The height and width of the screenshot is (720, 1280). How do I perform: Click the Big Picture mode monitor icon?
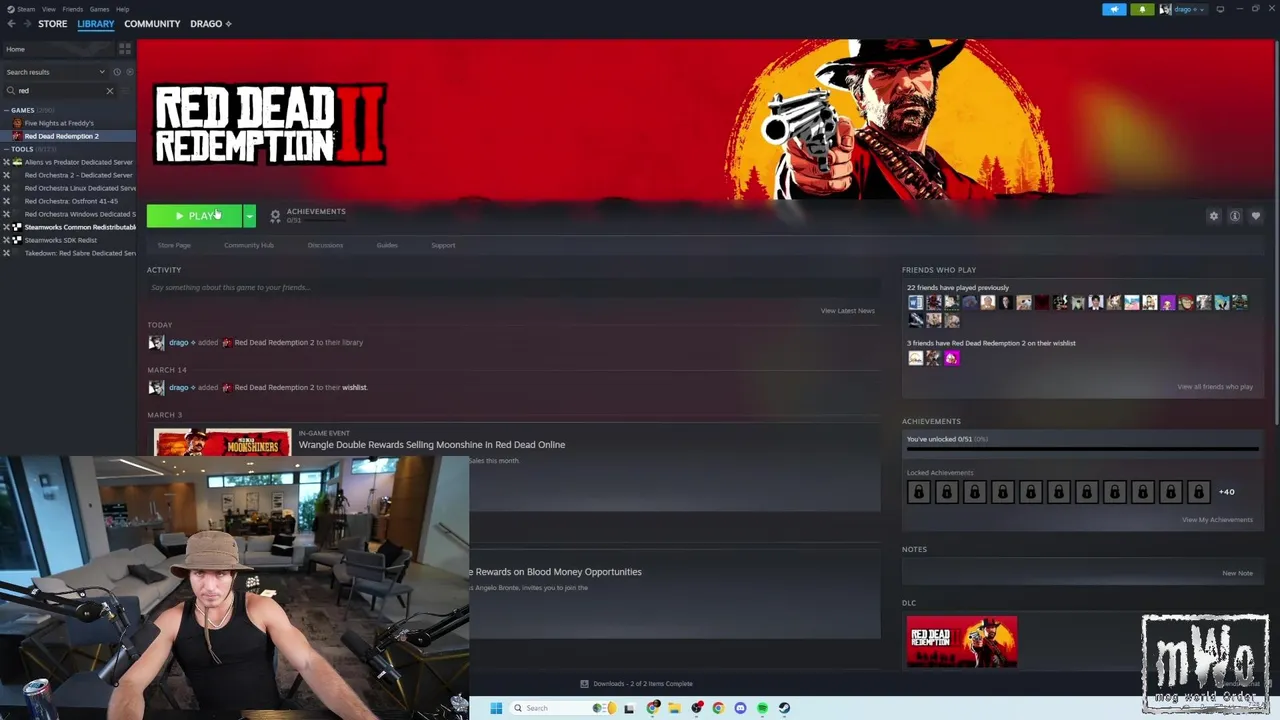tap(1220, 9)
